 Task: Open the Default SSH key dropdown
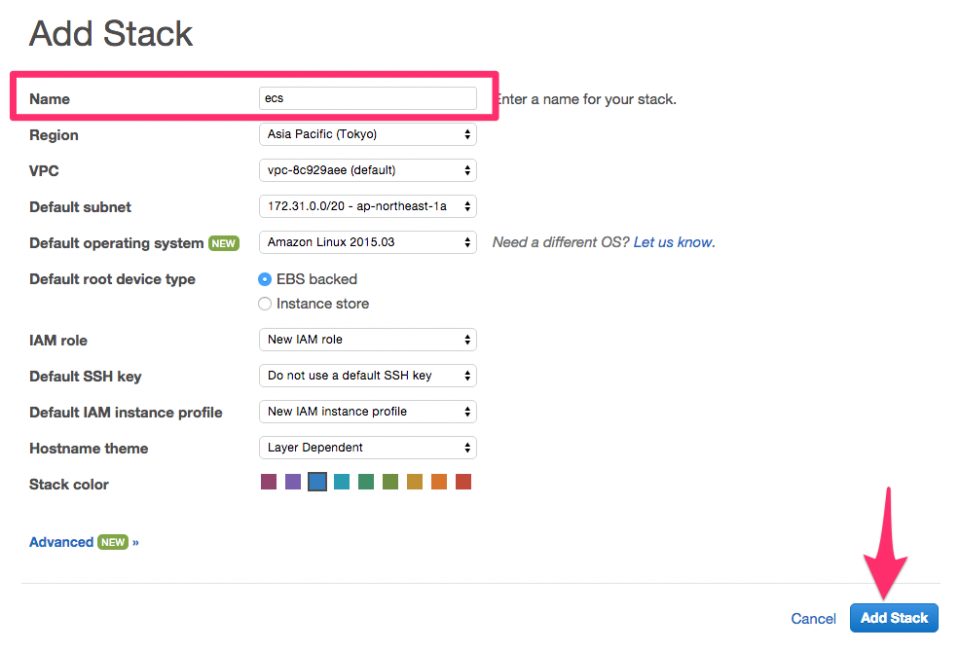point(367,375)
